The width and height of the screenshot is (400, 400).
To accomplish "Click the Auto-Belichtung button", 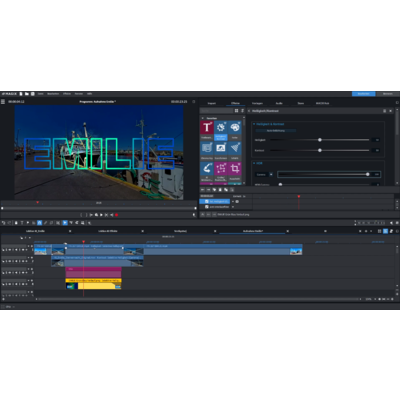I will click(x=276, y=131).
